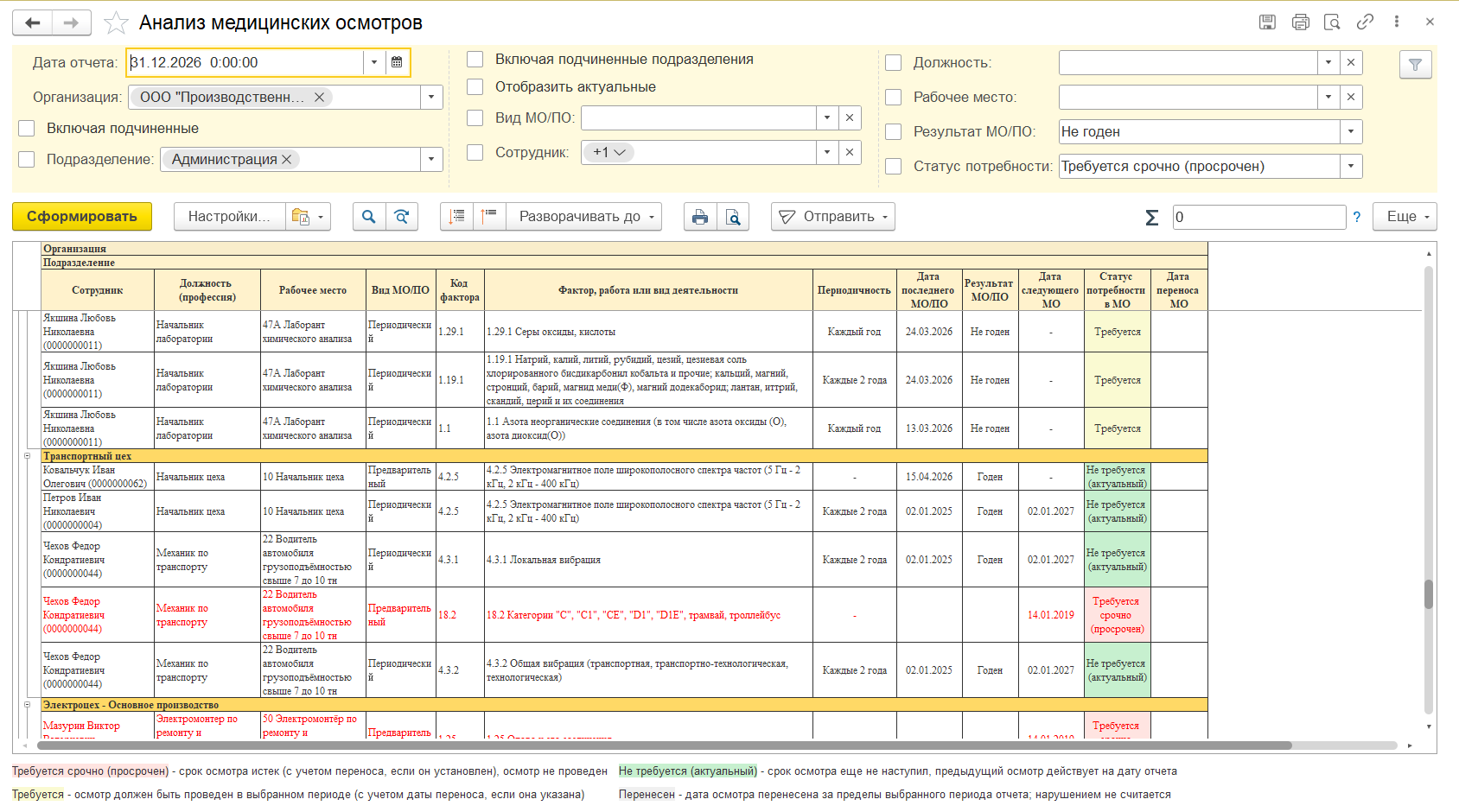Open Настройки... report settings
Image resolution: width=1459 pixels, height=812 pixels.
(229, 217)
